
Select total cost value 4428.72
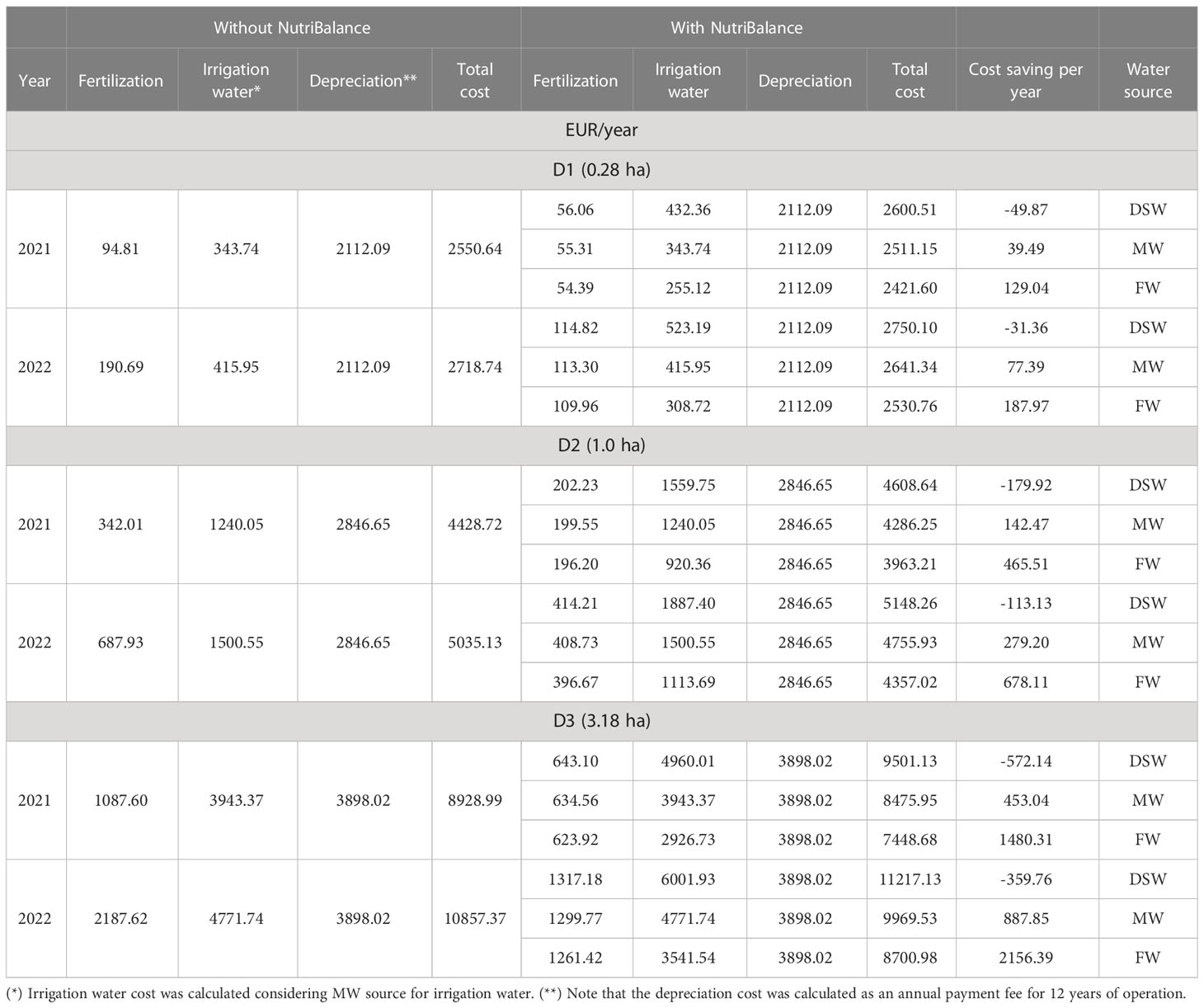(x=475, y=525)
